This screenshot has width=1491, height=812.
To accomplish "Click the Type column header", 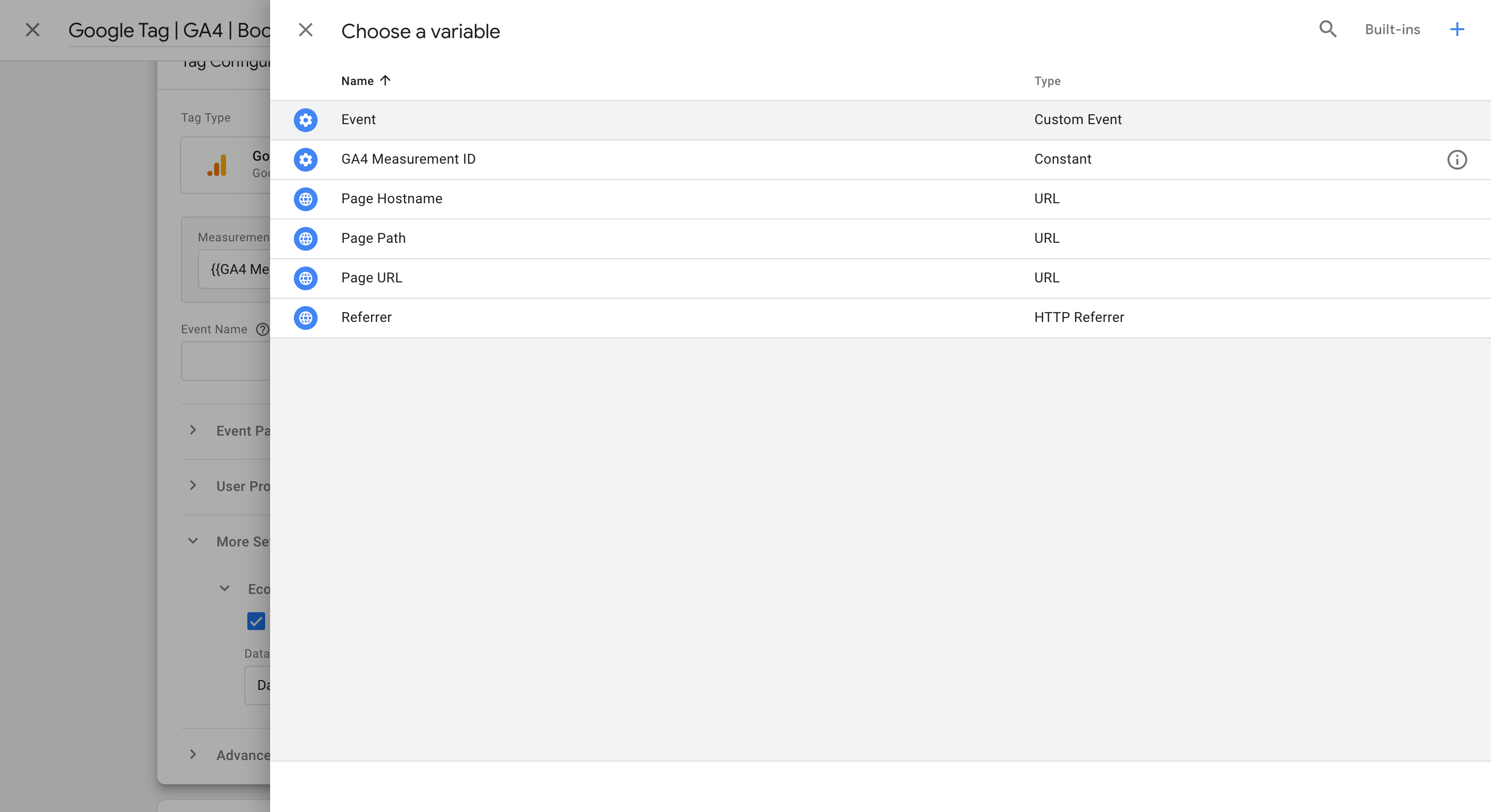I will tap(1047, 81).
